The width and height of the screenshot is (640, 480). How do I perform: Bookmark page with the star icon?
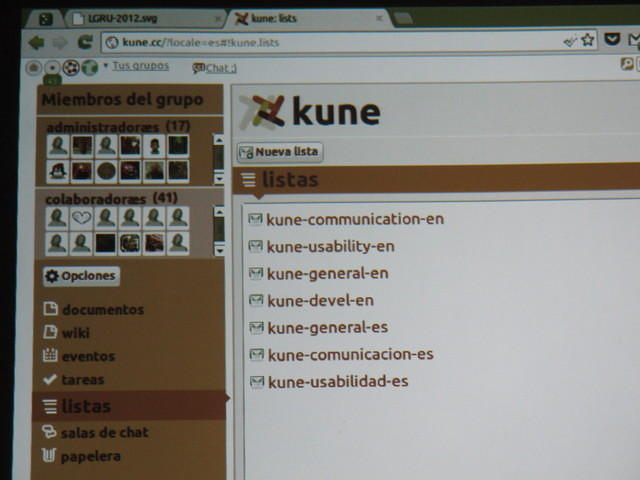tap(588, 40)
